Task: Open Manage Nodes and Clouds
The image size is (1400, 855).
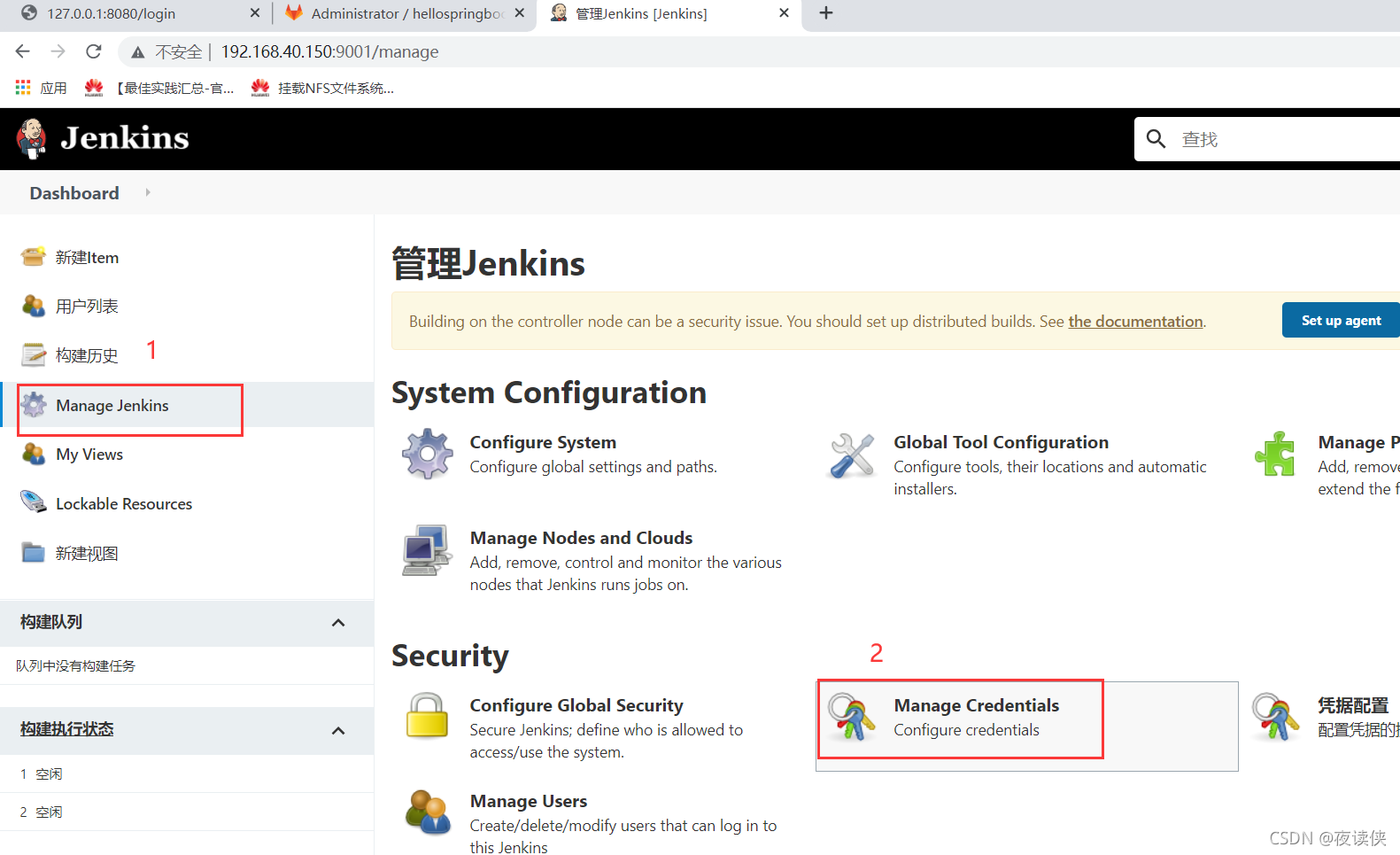Action: pyautogui.click(x=581, y=538)
